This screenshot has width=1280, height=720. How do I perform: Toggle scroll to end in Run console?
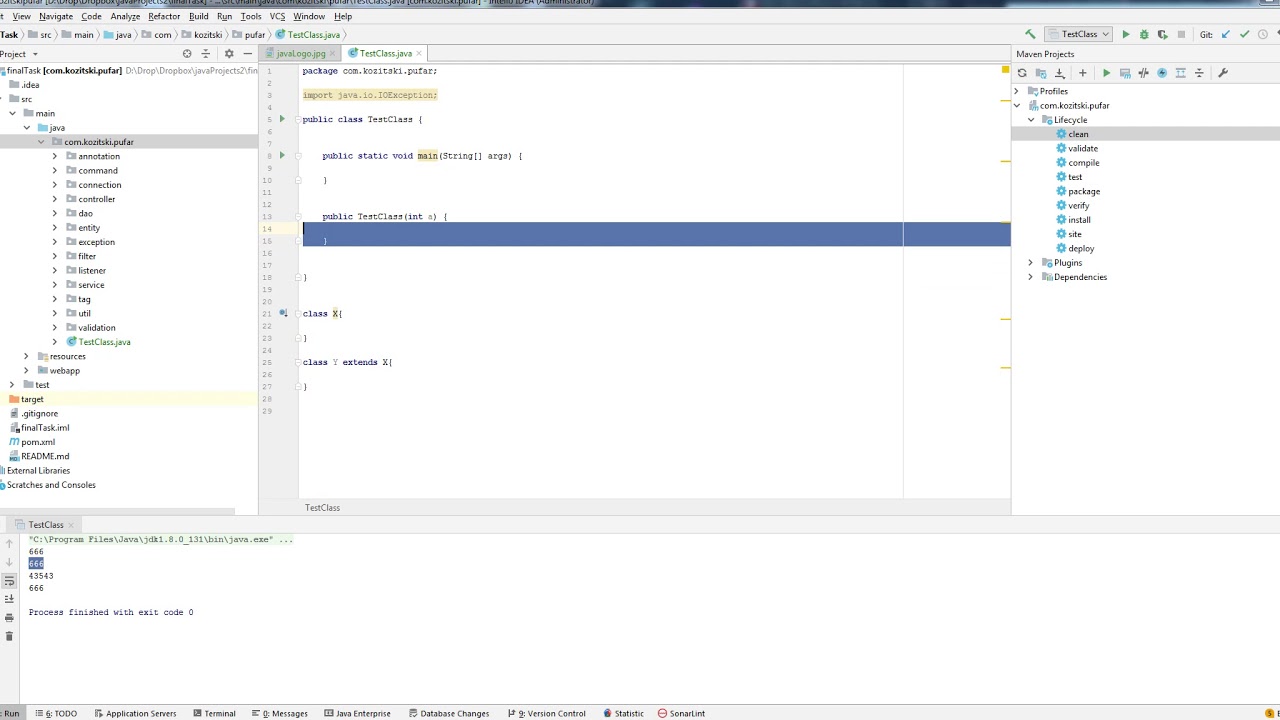point(9,599)
